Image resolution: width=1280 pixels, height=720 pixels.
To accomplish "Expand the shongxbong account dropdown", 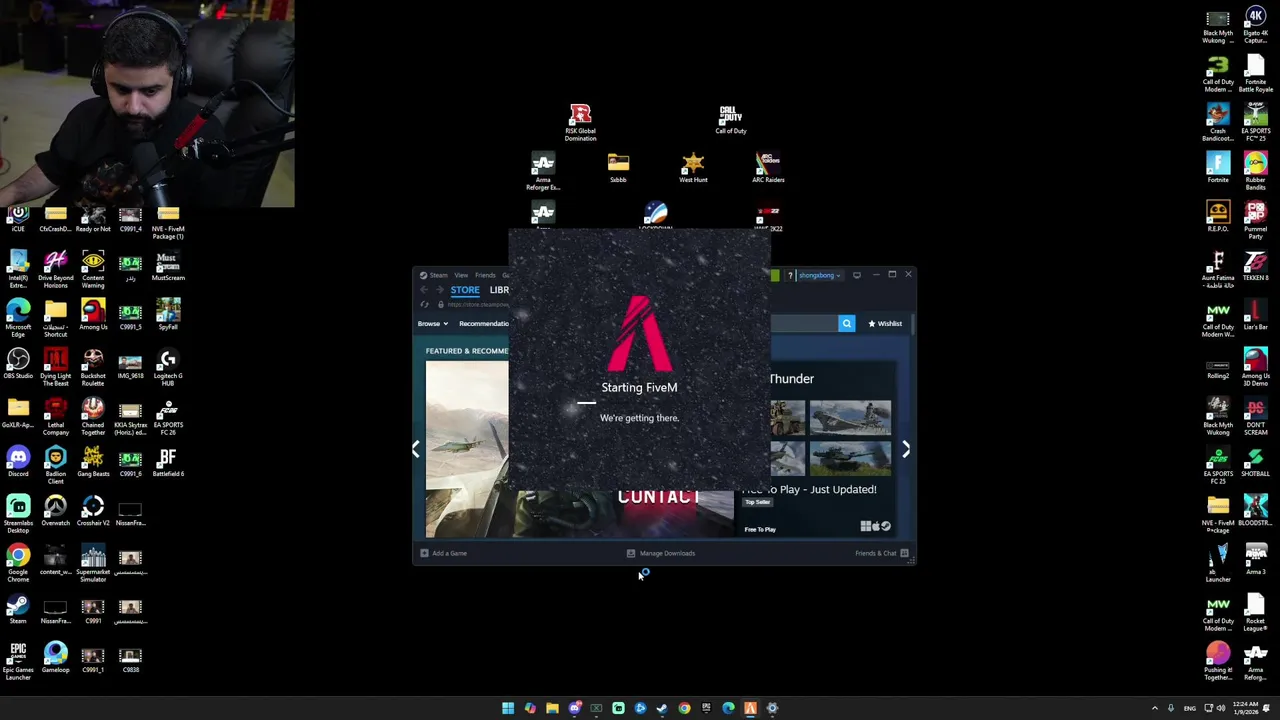I will pos(818,275).
